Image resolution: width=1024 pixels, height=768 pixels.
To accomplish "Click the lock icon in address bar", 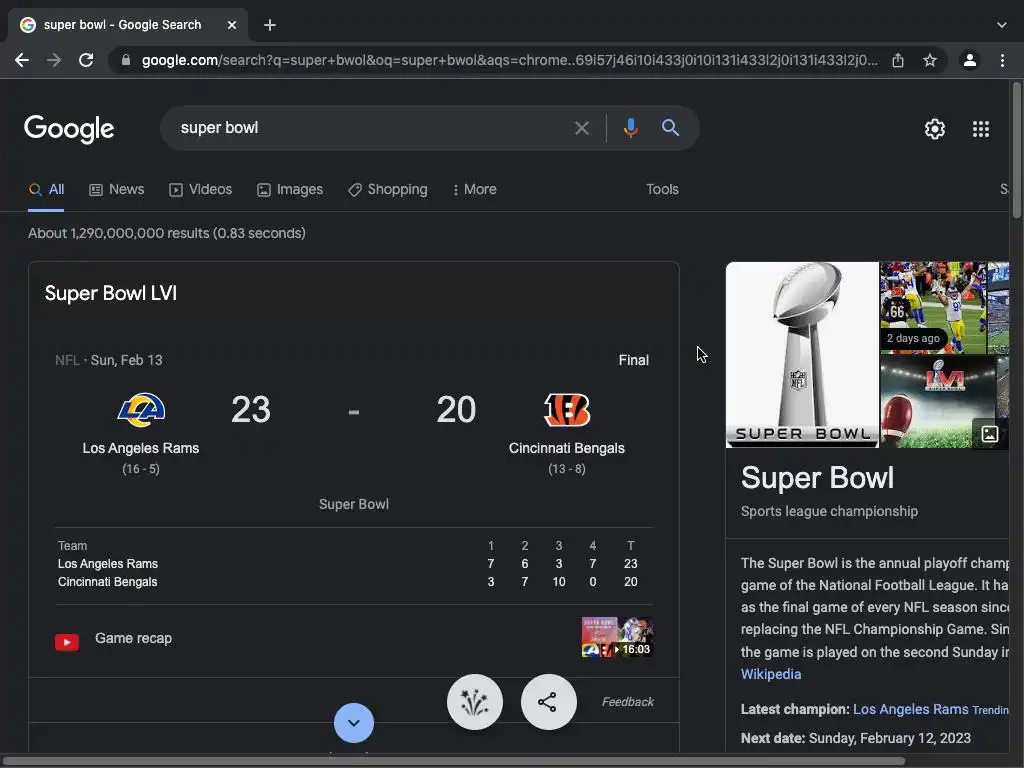I will (126, 61).
